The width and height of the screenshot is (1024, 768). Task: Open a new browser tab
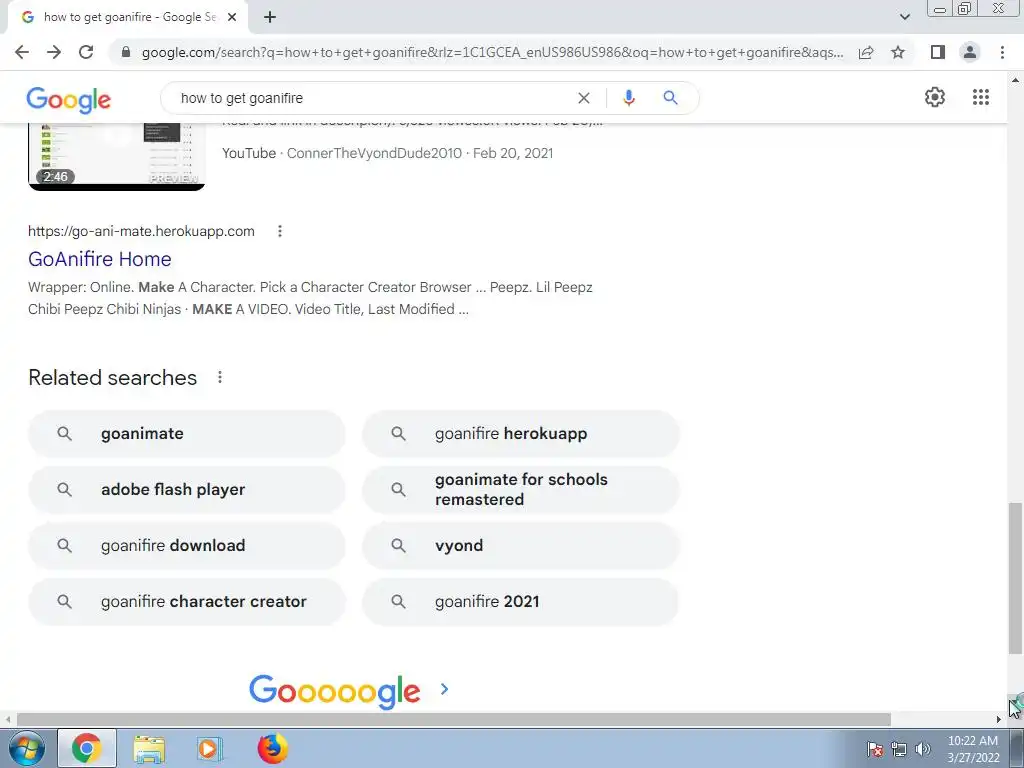[270, 18]
